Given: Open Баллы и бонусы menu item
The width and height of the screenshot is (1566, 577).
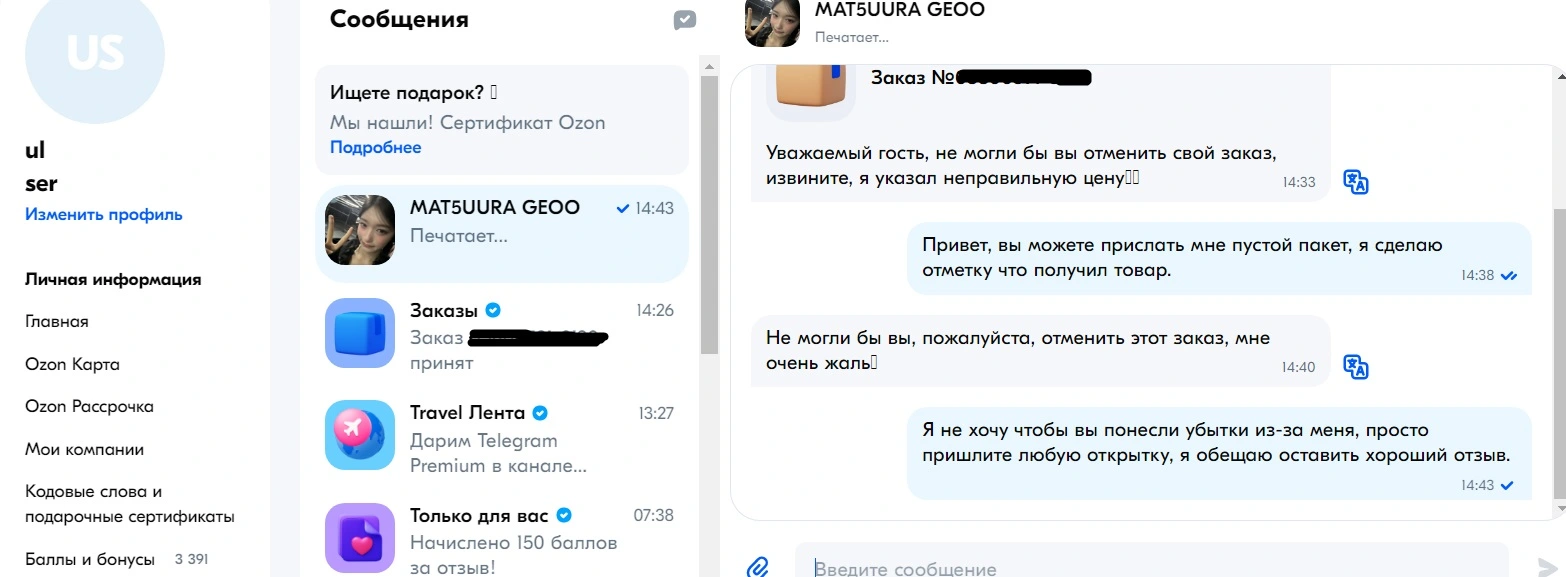Looking at the screenshot, I should coord(90,559).
